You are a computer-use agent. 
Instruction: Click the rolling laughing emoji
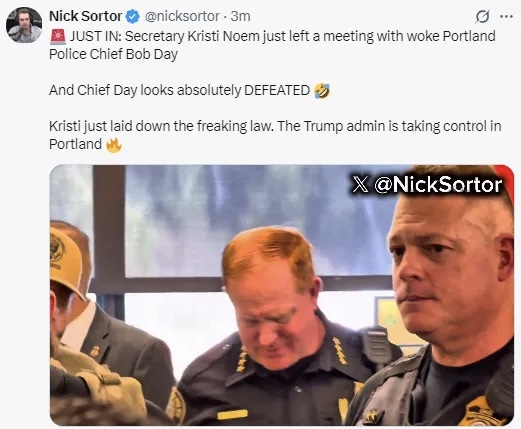tap(322, 91)
